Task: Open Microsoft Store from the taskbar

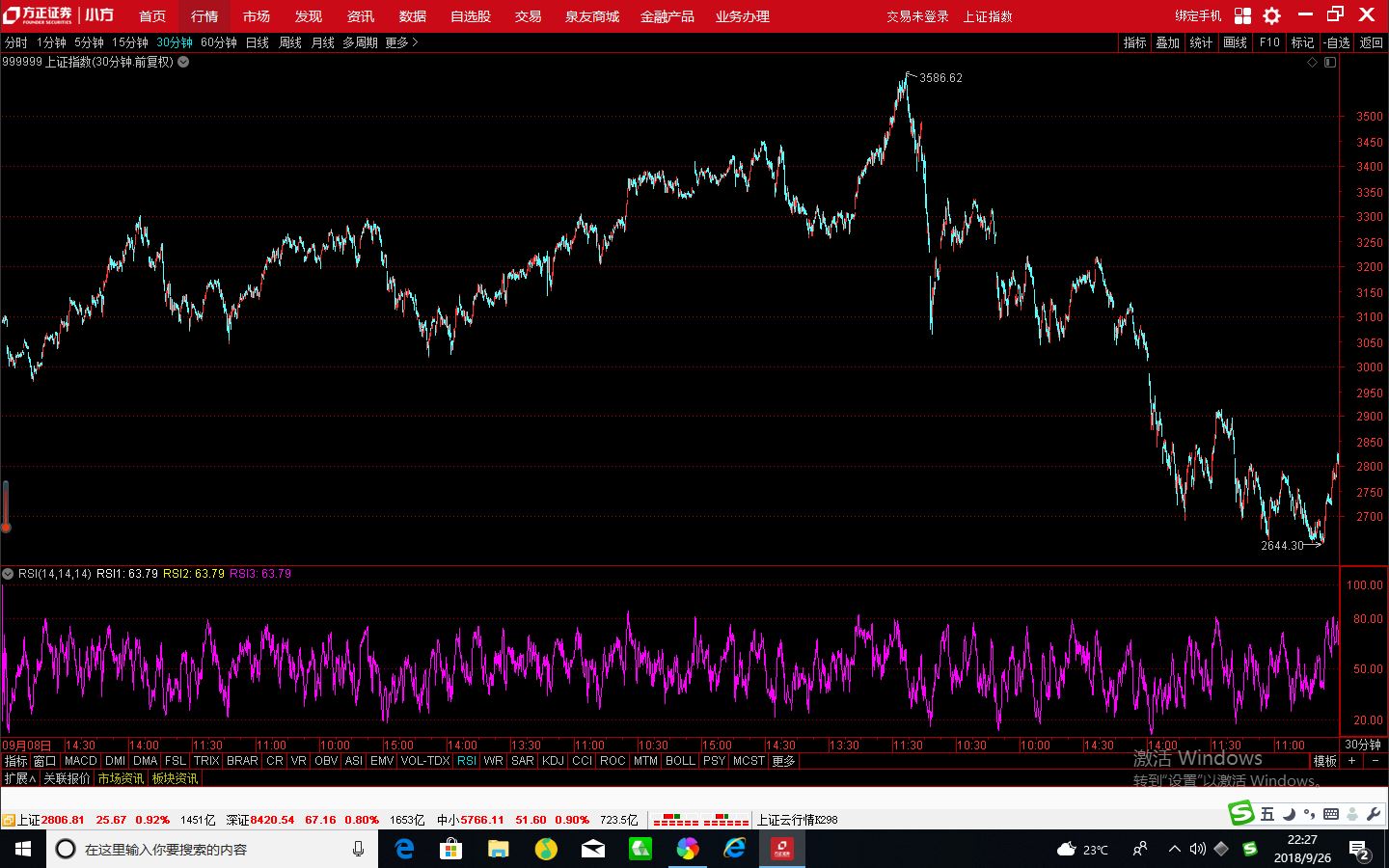Action: coord(450,849)
